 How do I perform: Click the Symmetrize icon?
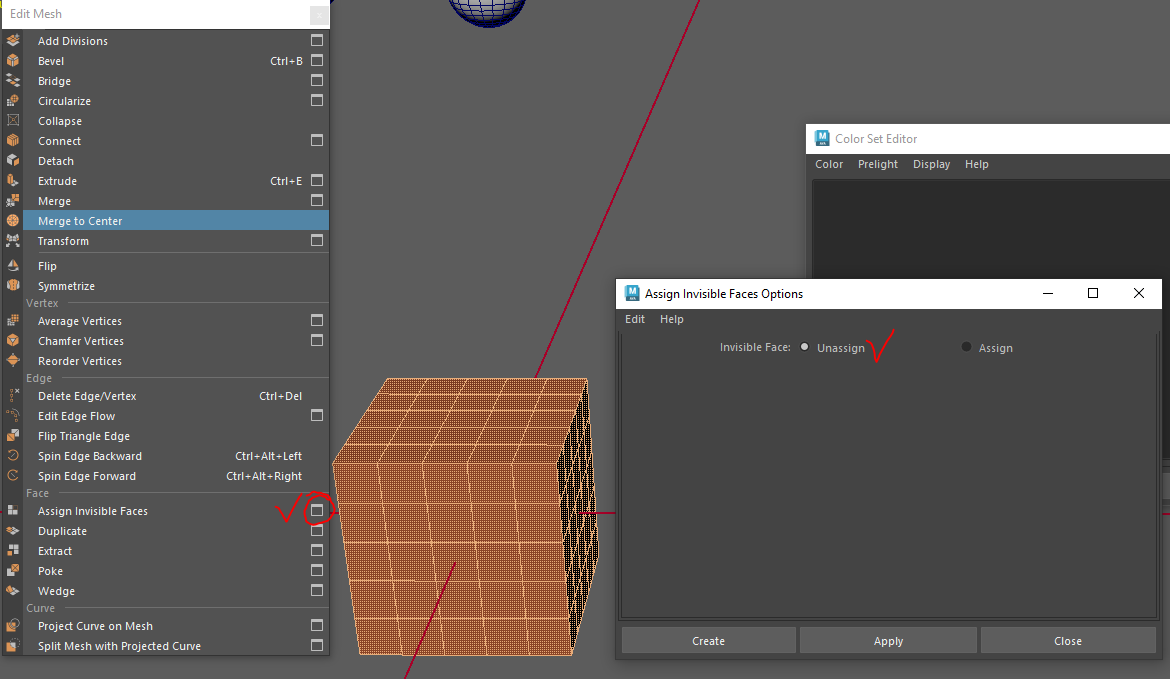coord(13,286)
